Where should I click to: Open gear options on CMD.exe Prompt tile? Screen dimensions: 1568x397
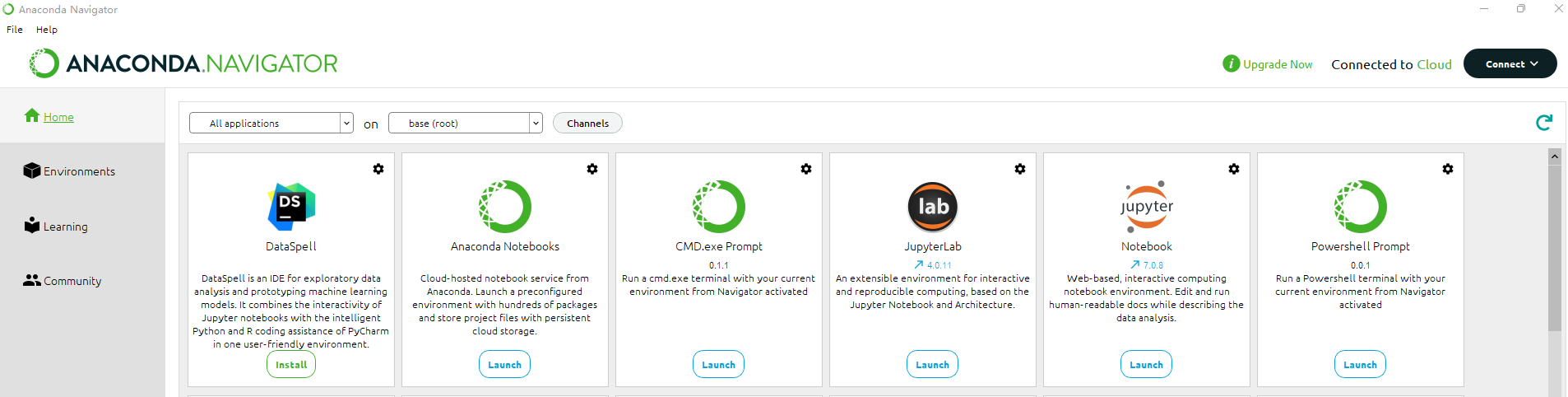point(805,169)
